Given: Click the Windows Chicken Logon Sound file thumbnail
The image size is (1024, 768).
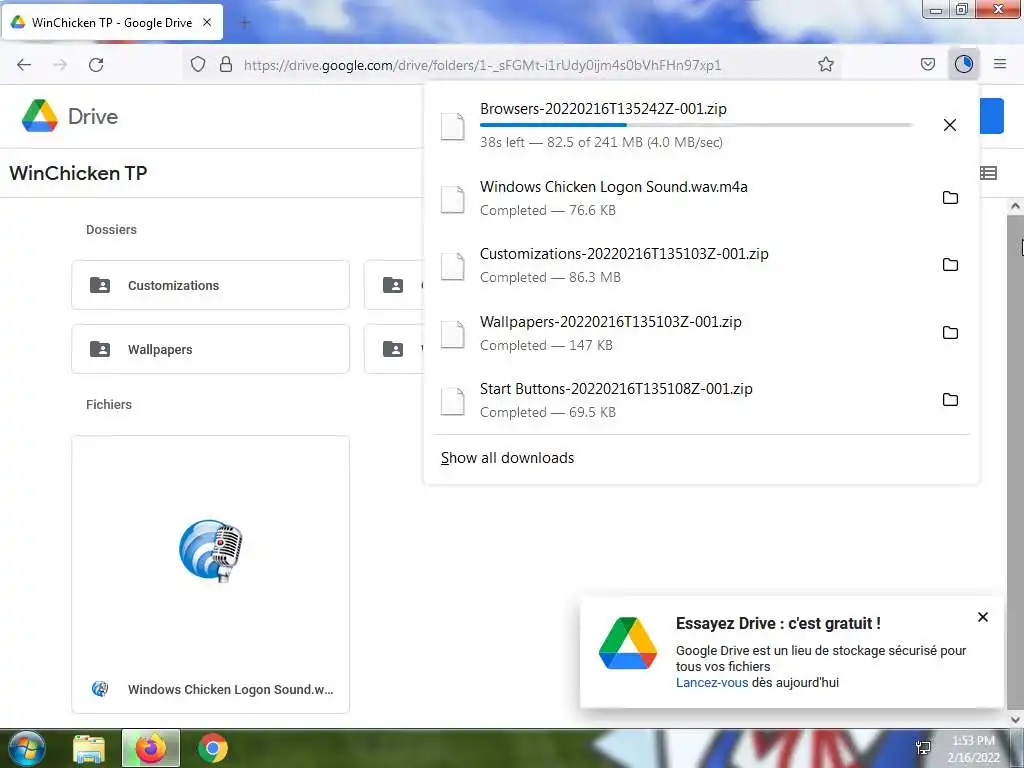Looking at the screenshot, I should tap(210, 551).
